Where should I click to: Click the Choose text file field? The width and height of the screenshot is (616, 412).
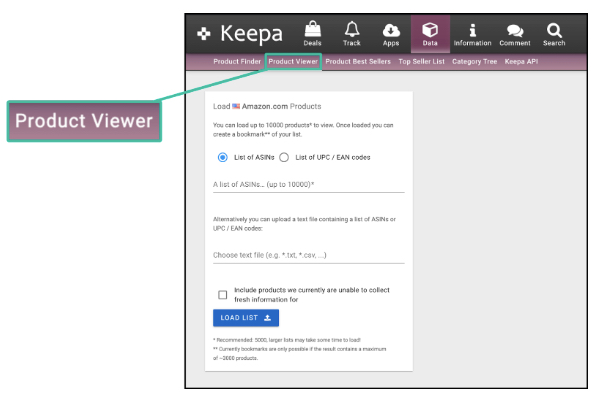[x=308, y=255]
